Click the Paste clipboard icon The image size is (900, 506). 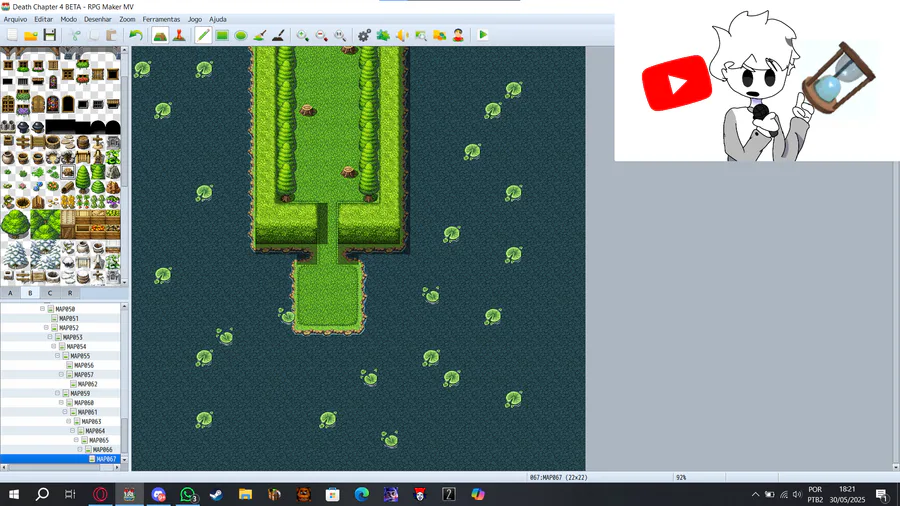(x=111, y=35)
